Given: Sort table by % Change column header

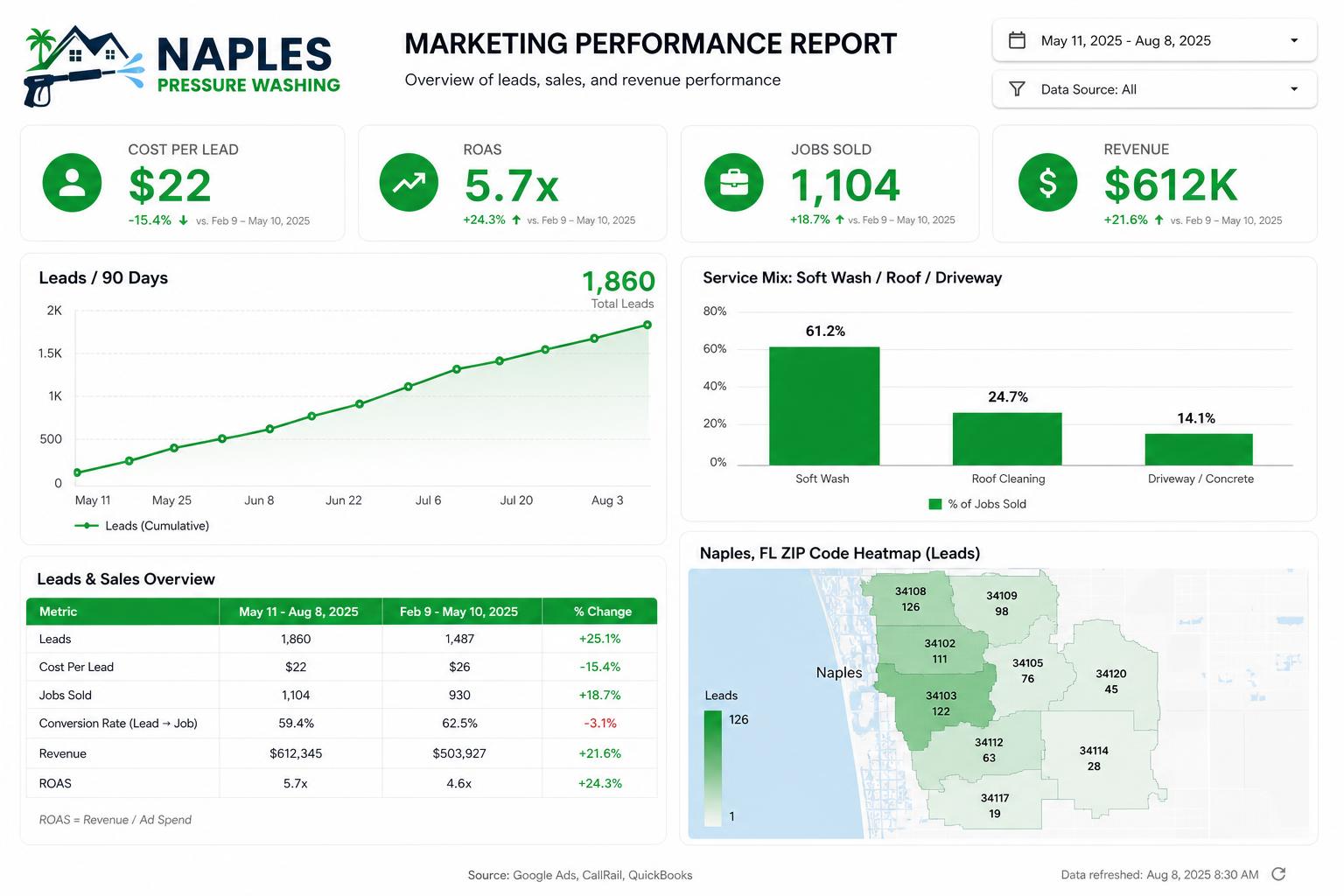Looking at the screenshot, I should [x=602, y=612].
